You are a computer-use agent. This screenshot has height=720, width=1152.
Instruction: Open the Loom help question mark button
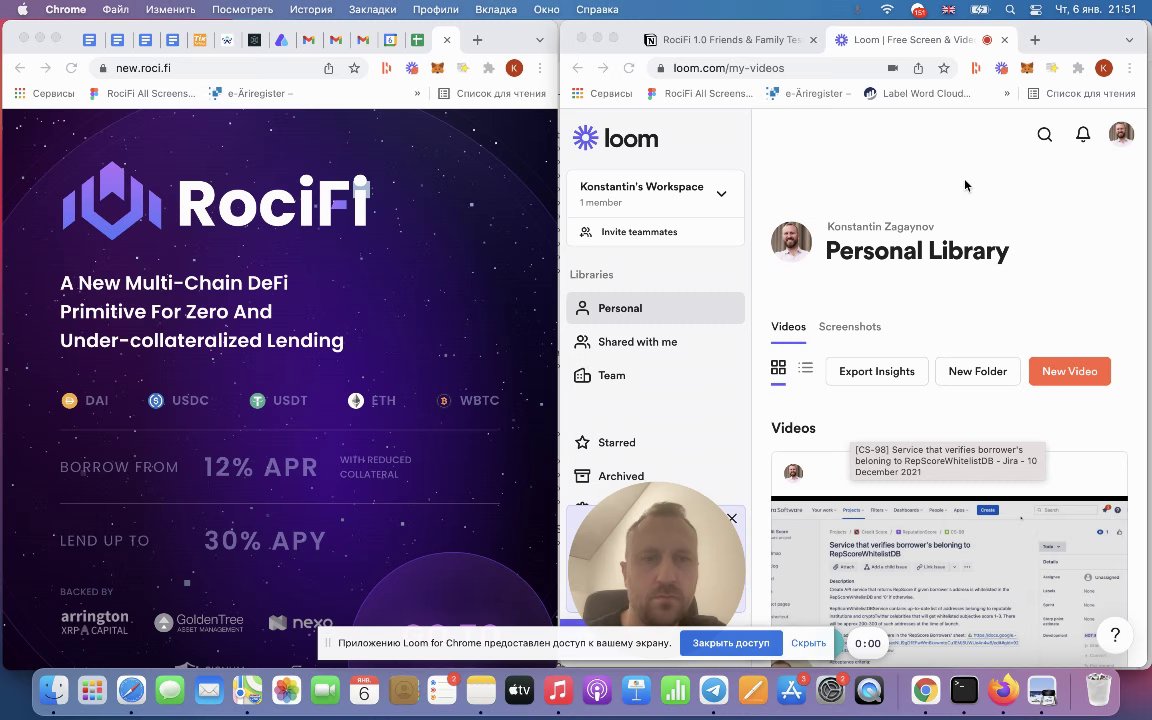[x=1115, y=634]
